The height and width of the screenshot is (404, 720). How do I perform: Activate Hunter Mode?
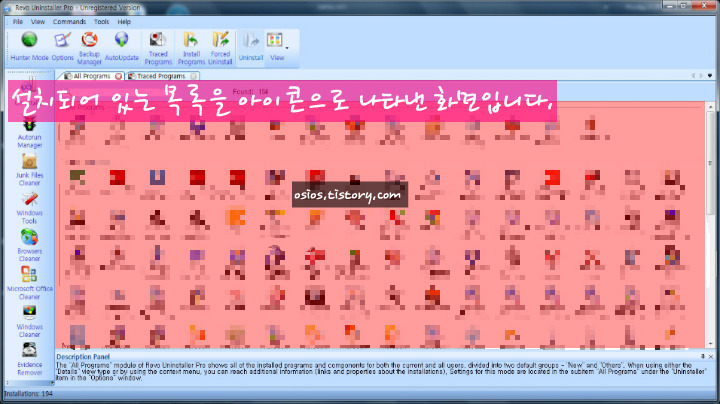29,46
